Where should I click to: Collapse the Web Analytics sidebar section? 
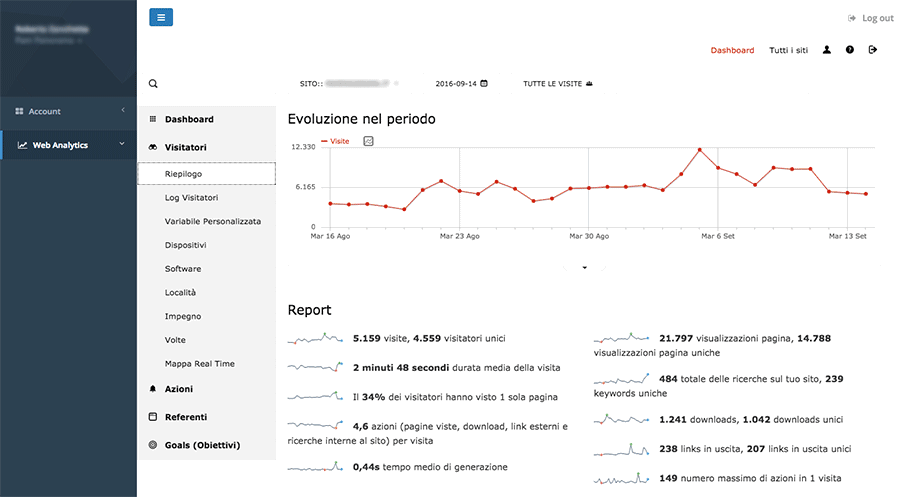68,145
